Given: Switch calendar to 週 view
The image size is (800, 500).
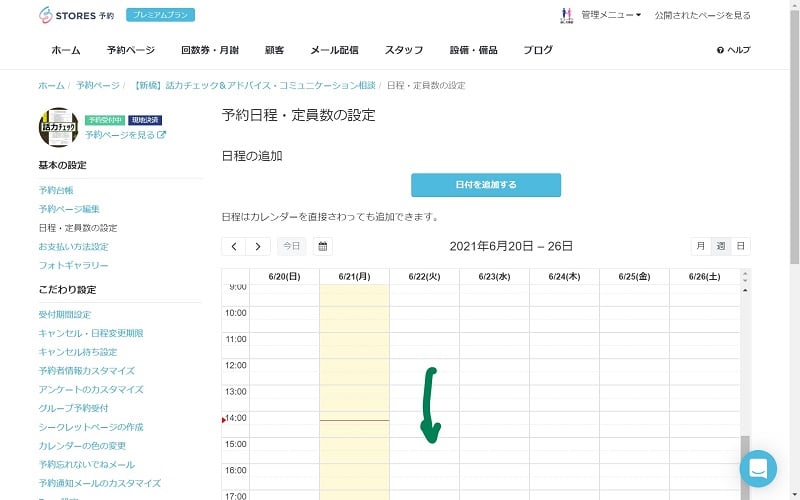Looking at the screenshot, I should (720, 246).
